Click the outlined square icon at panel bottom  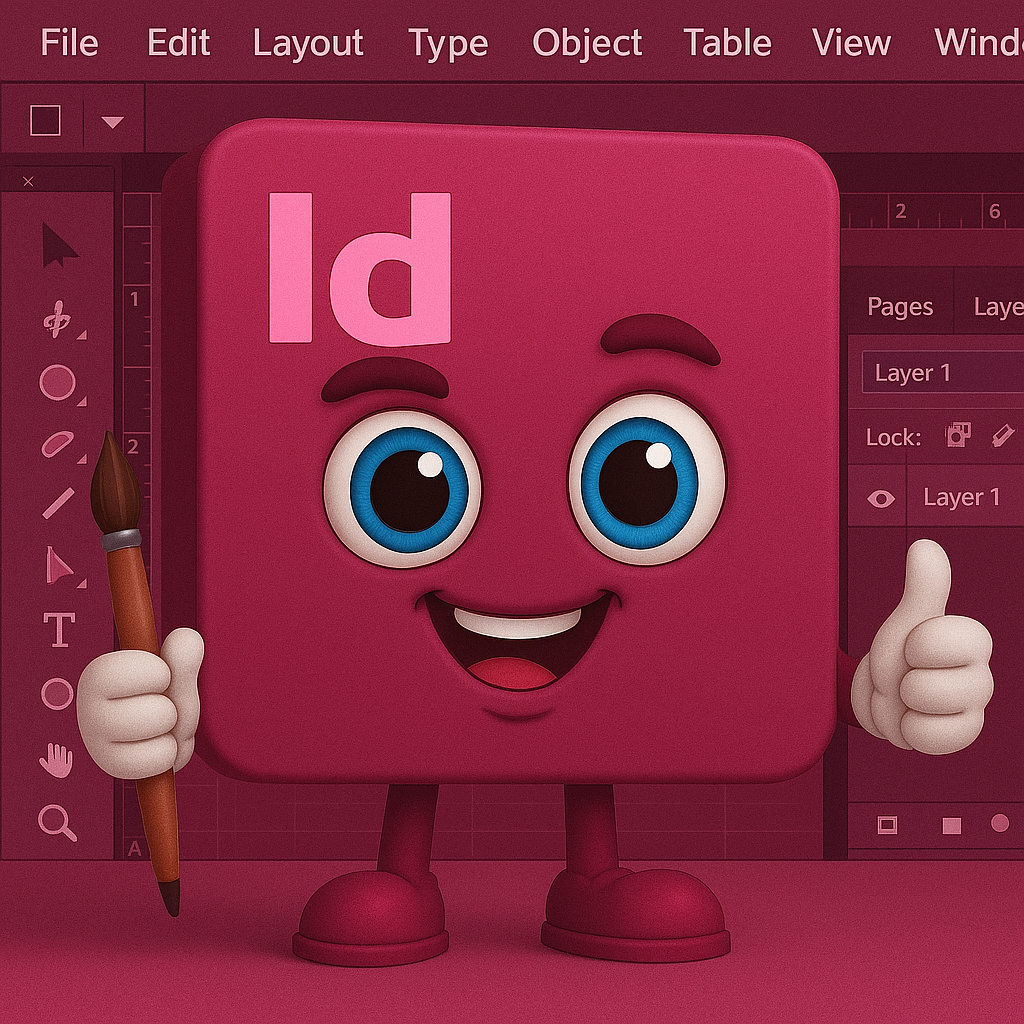point(887,825)
